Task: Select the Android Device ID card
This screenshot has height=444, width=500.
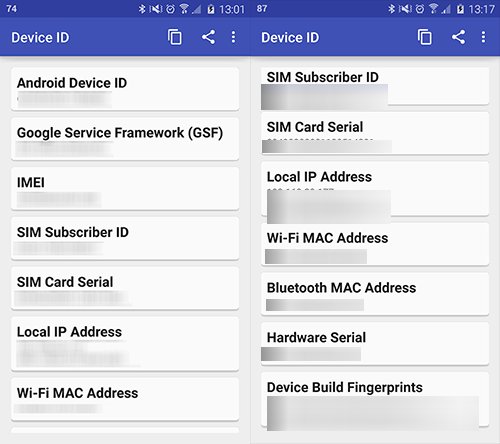Action: [125, 89]
